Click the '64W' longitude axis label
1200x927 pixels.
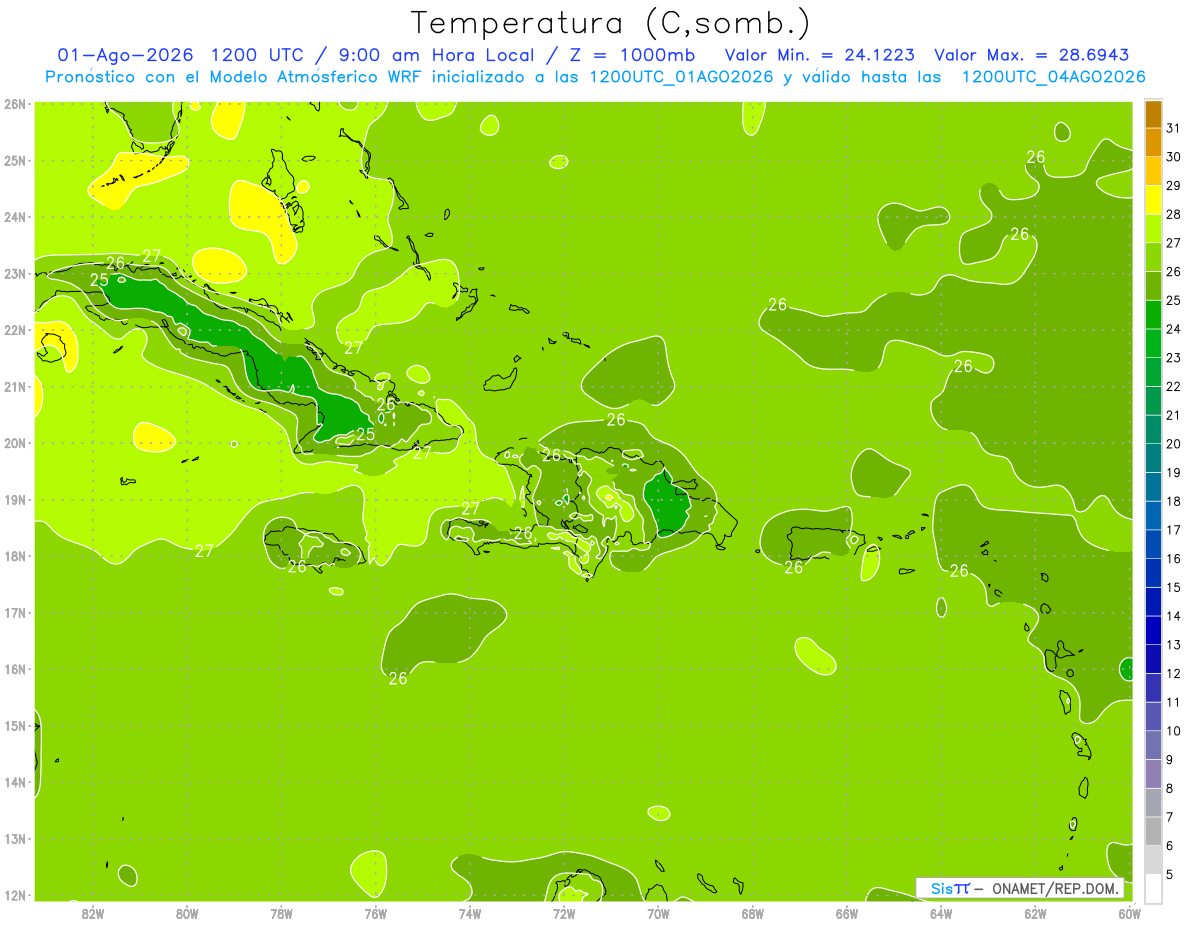click(941, 913)
